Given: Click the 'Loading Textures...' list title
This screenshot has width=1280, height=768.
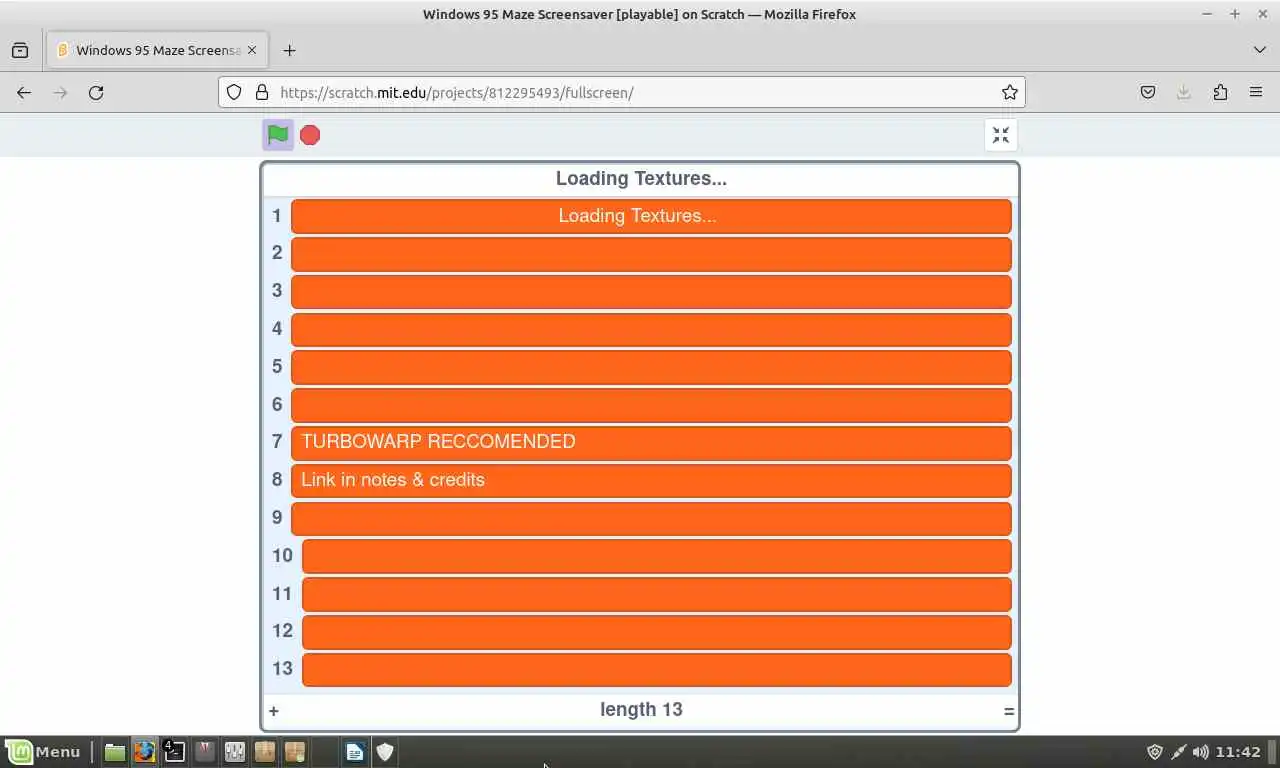Looking at the screenshot, I should [641, 179].
